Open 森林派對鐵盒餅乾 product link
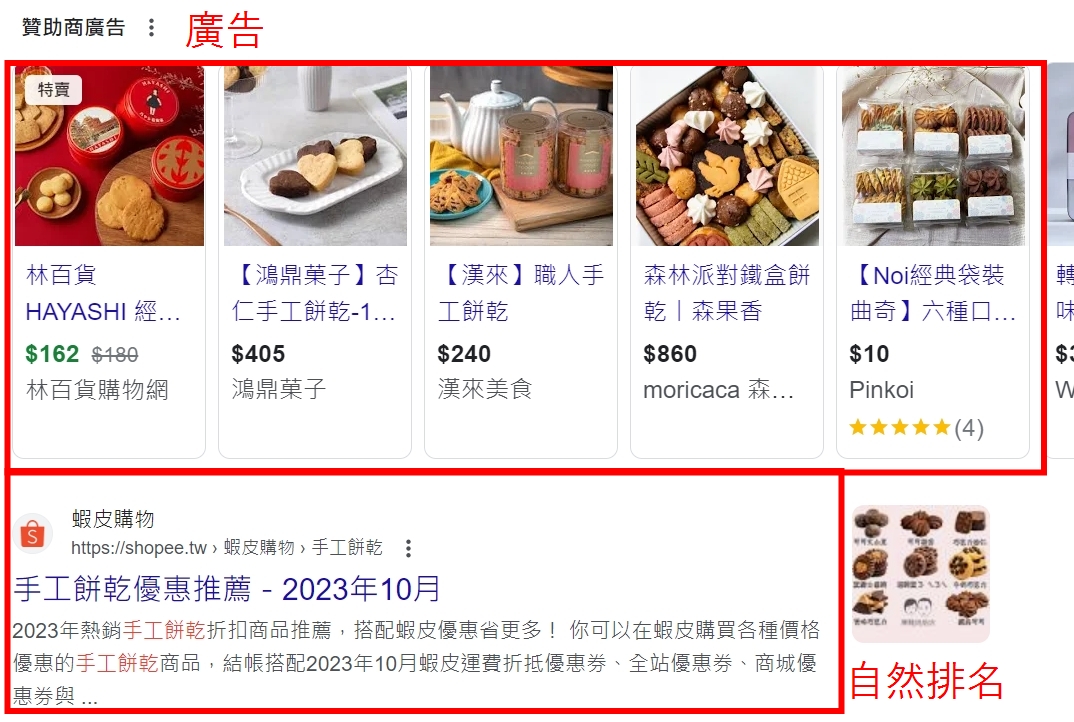Image resolution: width=1074 pixels, height=722 pixels. 727,293
